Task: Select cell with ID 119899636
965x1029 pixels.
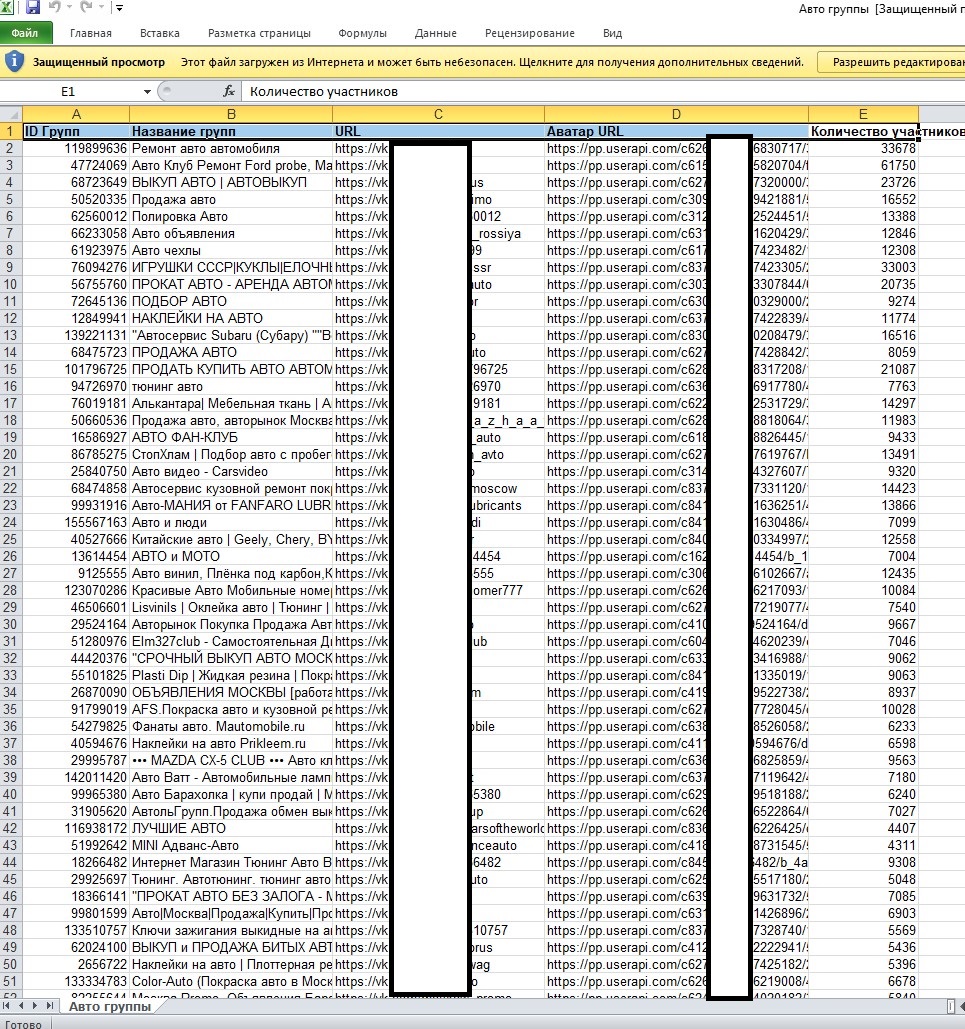Action: (75, 148)
